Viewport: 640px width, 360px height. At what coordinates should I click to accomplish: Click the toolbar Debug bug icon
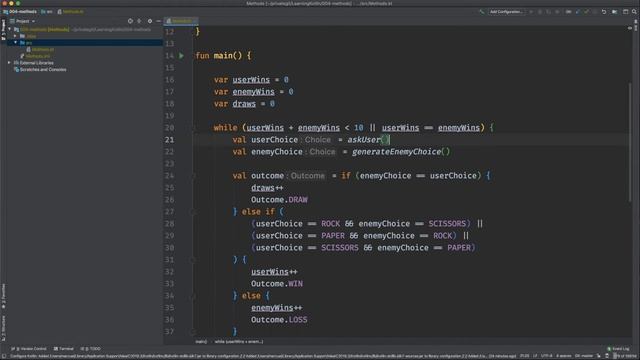pyautogui.click(x=540, y=12)
